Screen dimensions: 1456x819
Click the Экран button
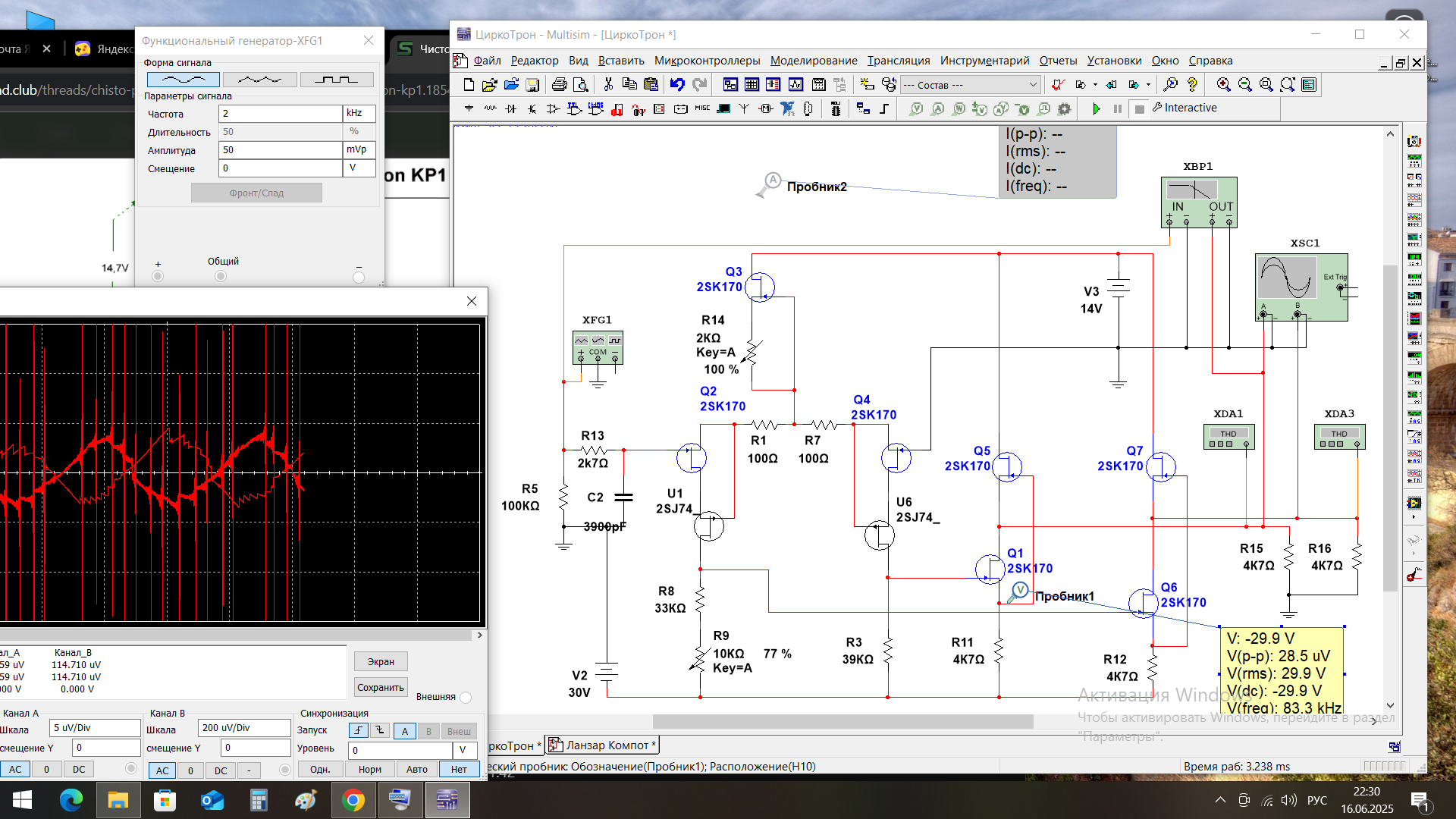380,662
